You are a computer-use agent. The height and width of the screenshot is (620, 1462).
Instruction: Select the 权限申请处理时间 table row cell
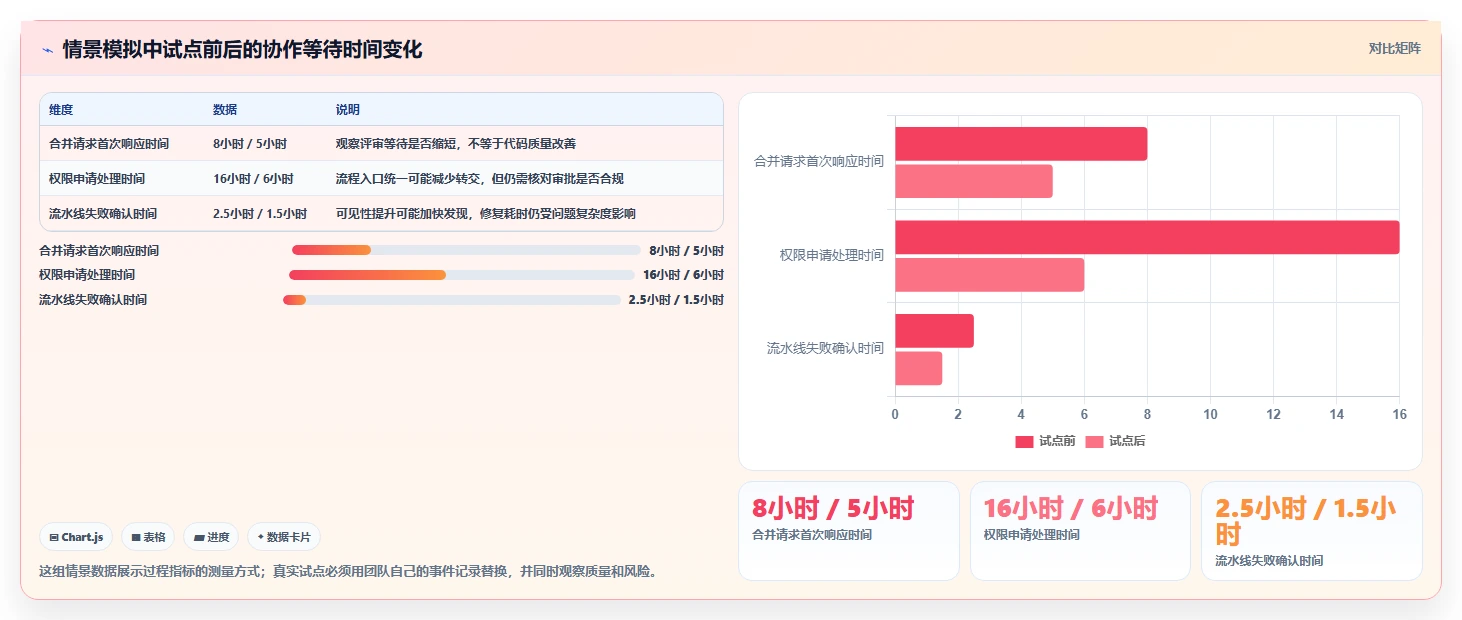(97, 179)
